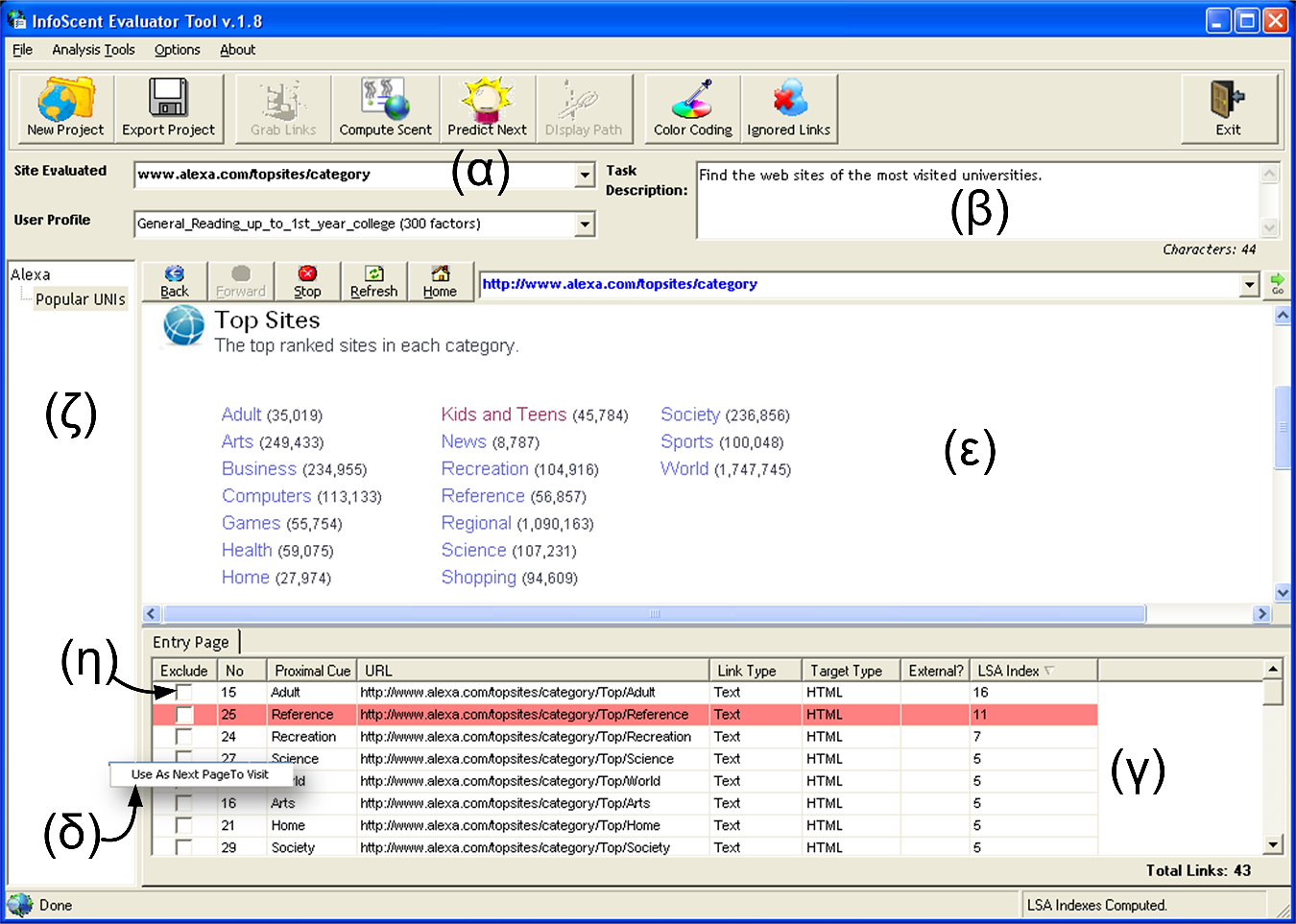Viewport: 1296px width, 924px height.
Task: Check Exclude for the Home row
Action: click(x=183, y=825)
